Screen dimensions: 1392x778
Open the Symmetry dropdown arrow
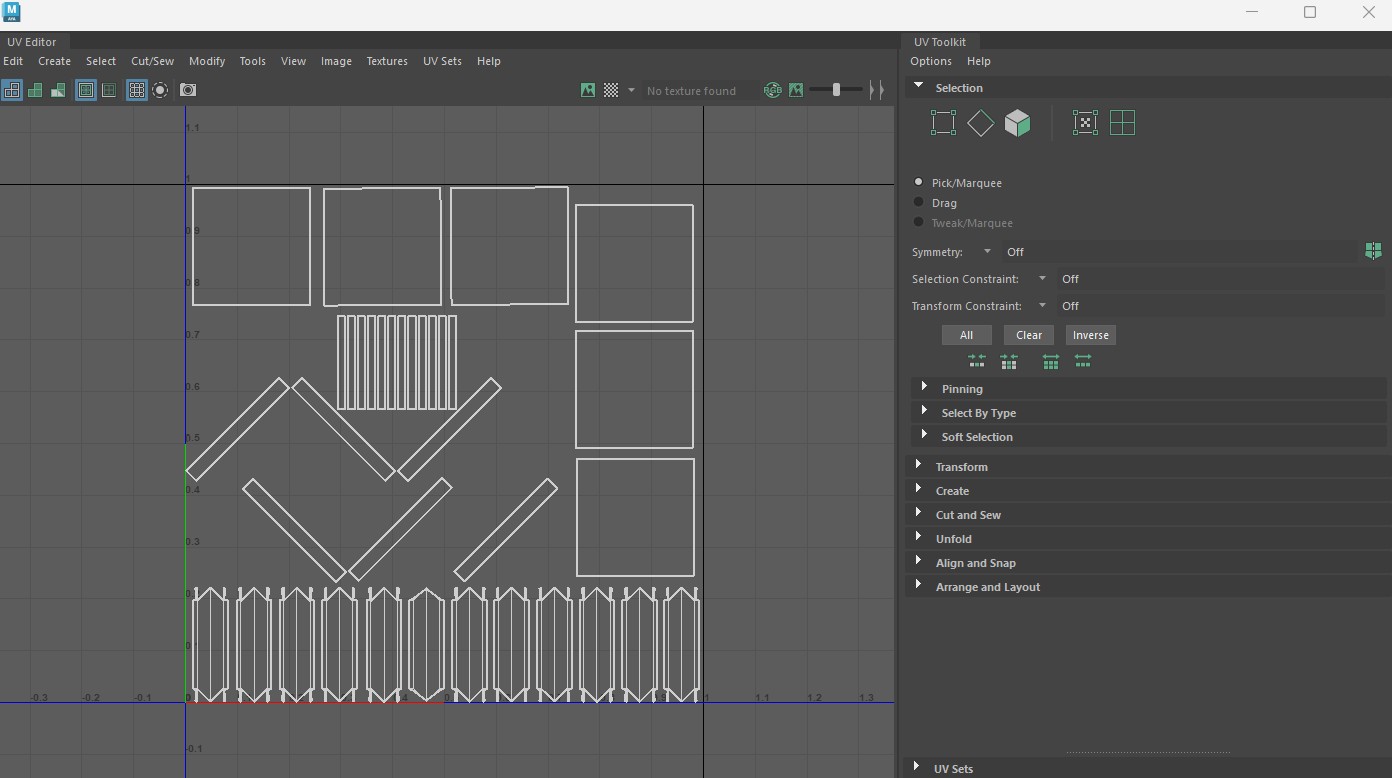tap(987, 251)
